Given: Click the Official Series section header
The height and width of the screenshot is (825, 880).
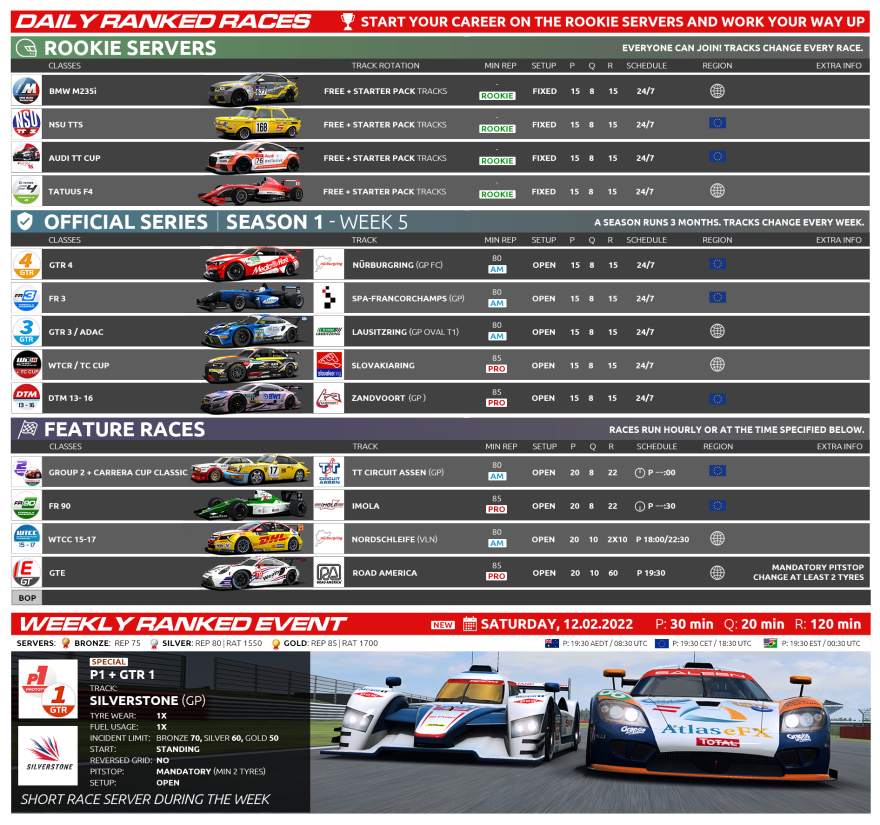Looking at the screenshot, I should pyautogui.click(x=125, y=222).
